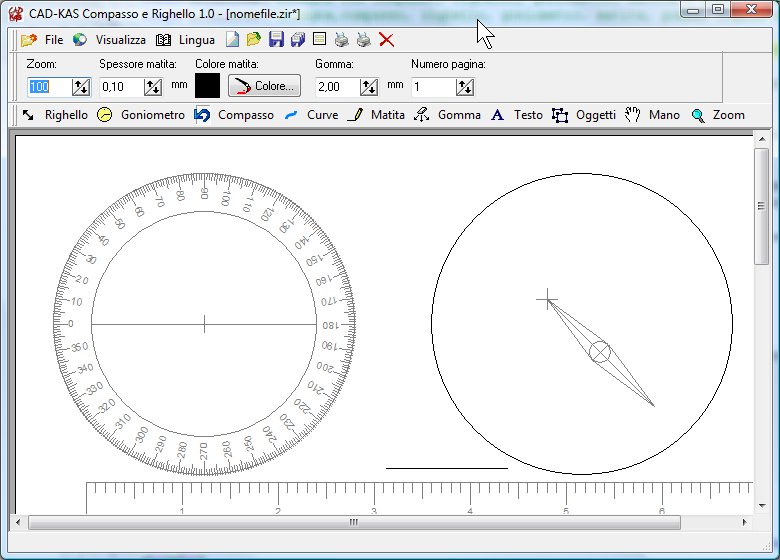Viewport: 780px width, 560px height.
Task: Click the Gomma size spinner arrows
Action: click(x=369, y=87)
